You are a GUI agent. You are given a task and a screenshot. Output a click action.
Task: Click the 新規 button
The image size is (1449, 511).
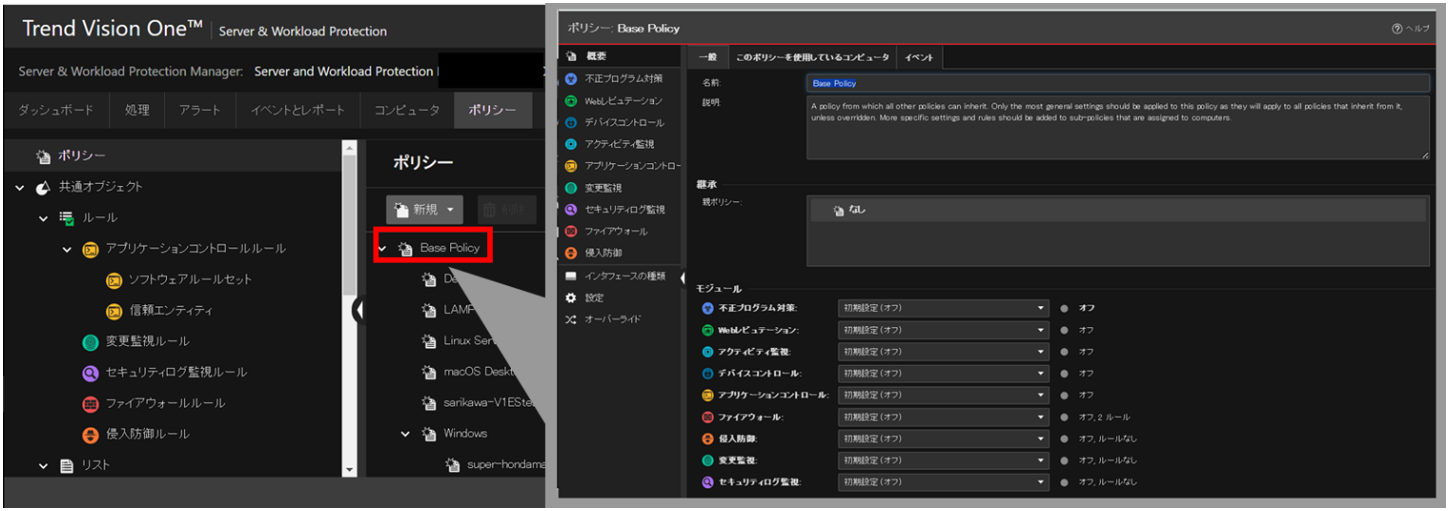coord(425,210)
